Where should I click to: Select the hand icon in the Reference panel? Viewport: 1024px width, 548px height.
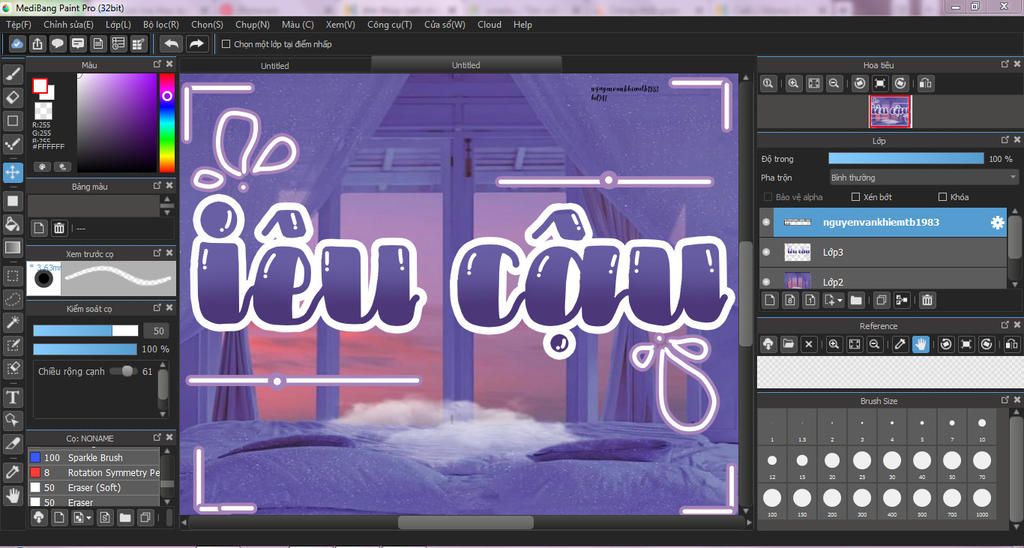pyautogui.click(x=921, y=344)
